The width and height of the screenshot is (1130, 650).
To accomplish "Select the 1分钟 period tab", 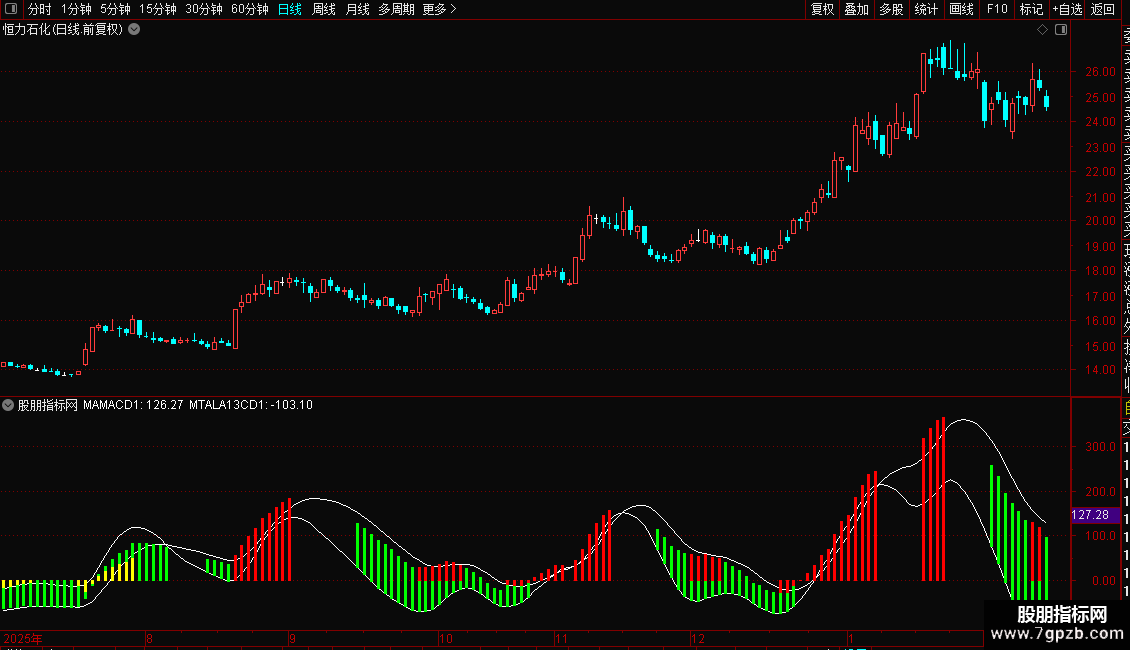I will pyautogui.click(x=76, y=9).
